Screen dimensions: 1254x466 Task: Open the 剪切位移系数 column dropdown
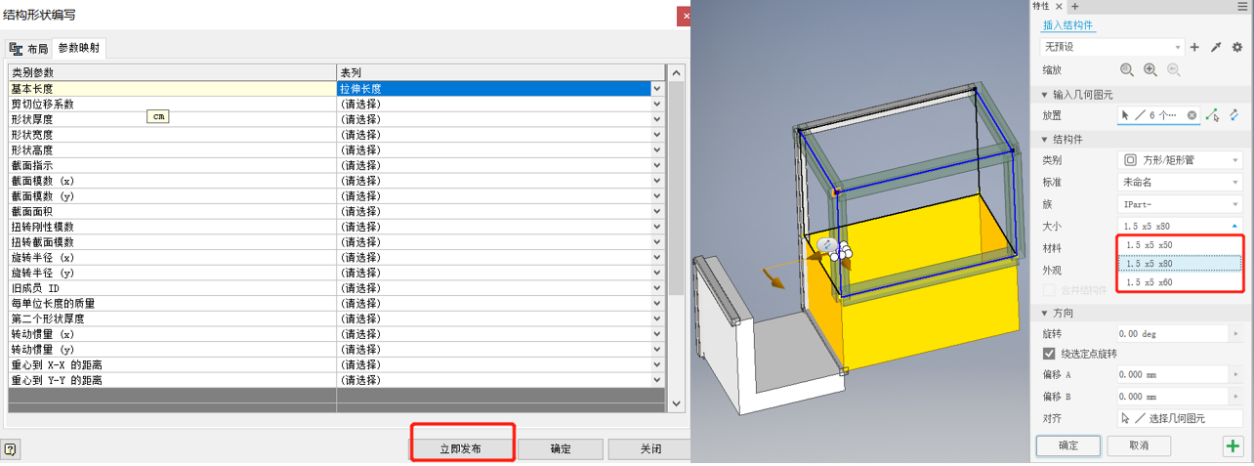(657, 104)
